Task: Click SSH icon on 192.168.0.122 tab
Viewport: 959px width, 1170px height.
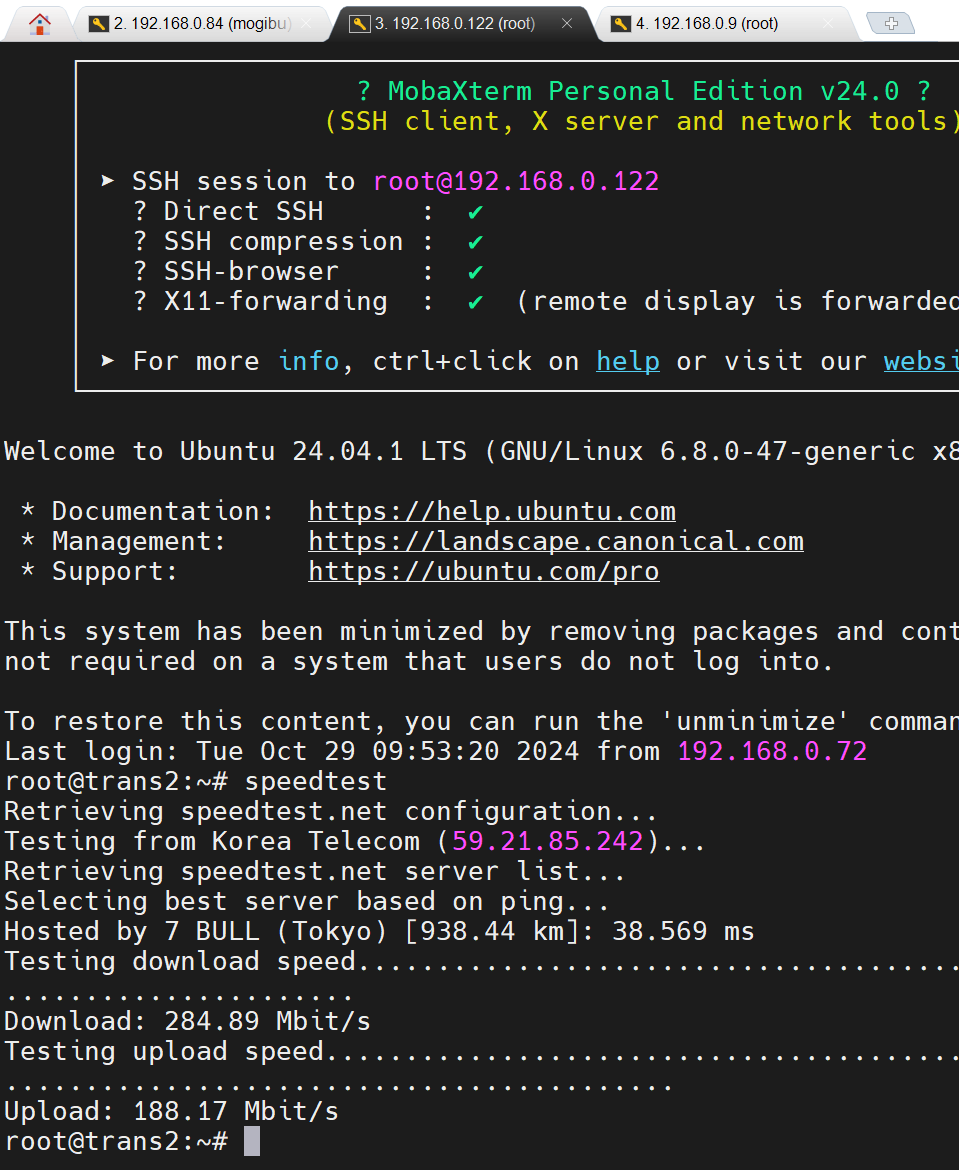Action: tap(360, 24)
